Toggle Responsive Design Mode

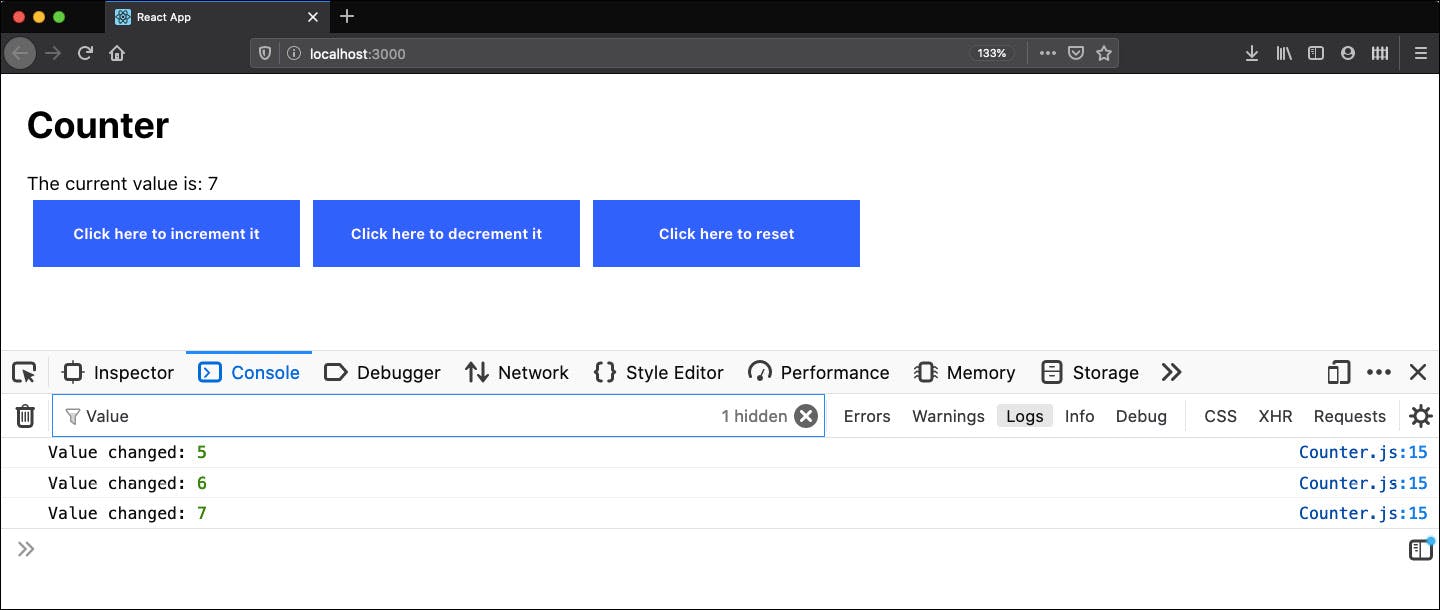coord(1338,372)
